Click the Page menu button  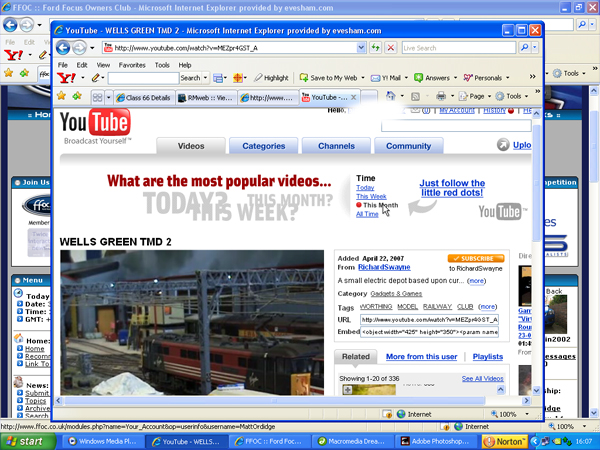tap(473, 96)
